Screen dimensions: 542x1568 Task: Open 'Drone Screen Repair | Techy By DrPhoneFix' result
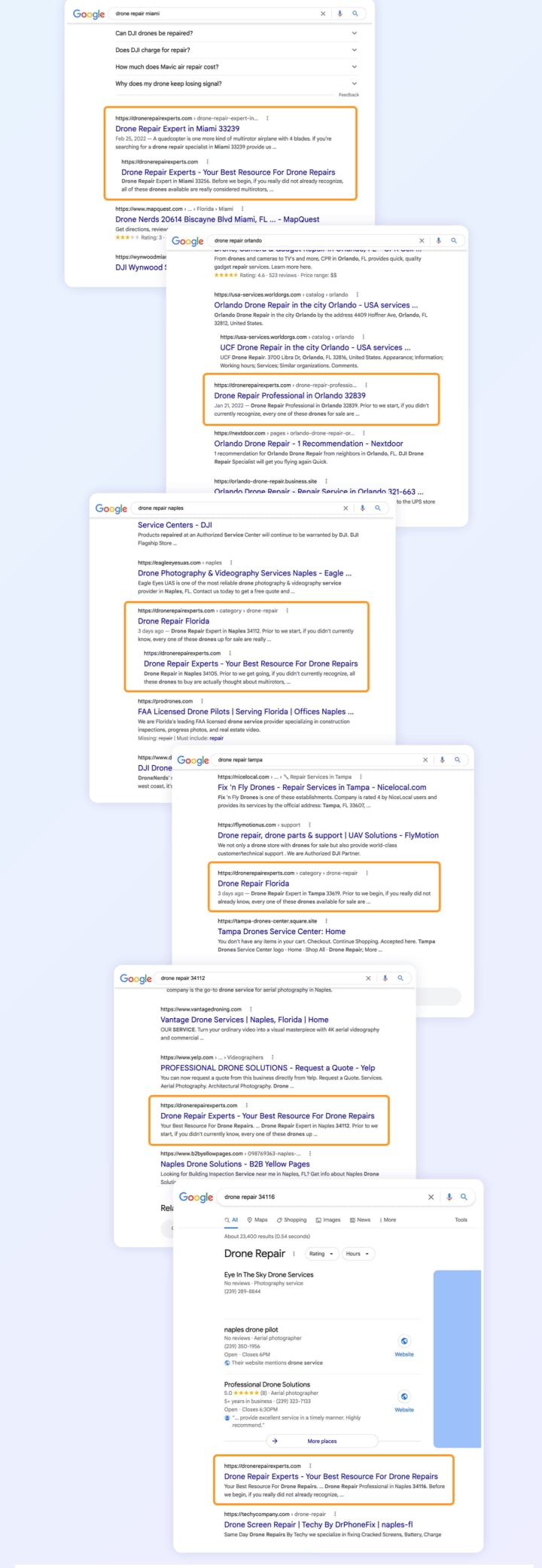pyautogui.click(x=318, y=1524)
